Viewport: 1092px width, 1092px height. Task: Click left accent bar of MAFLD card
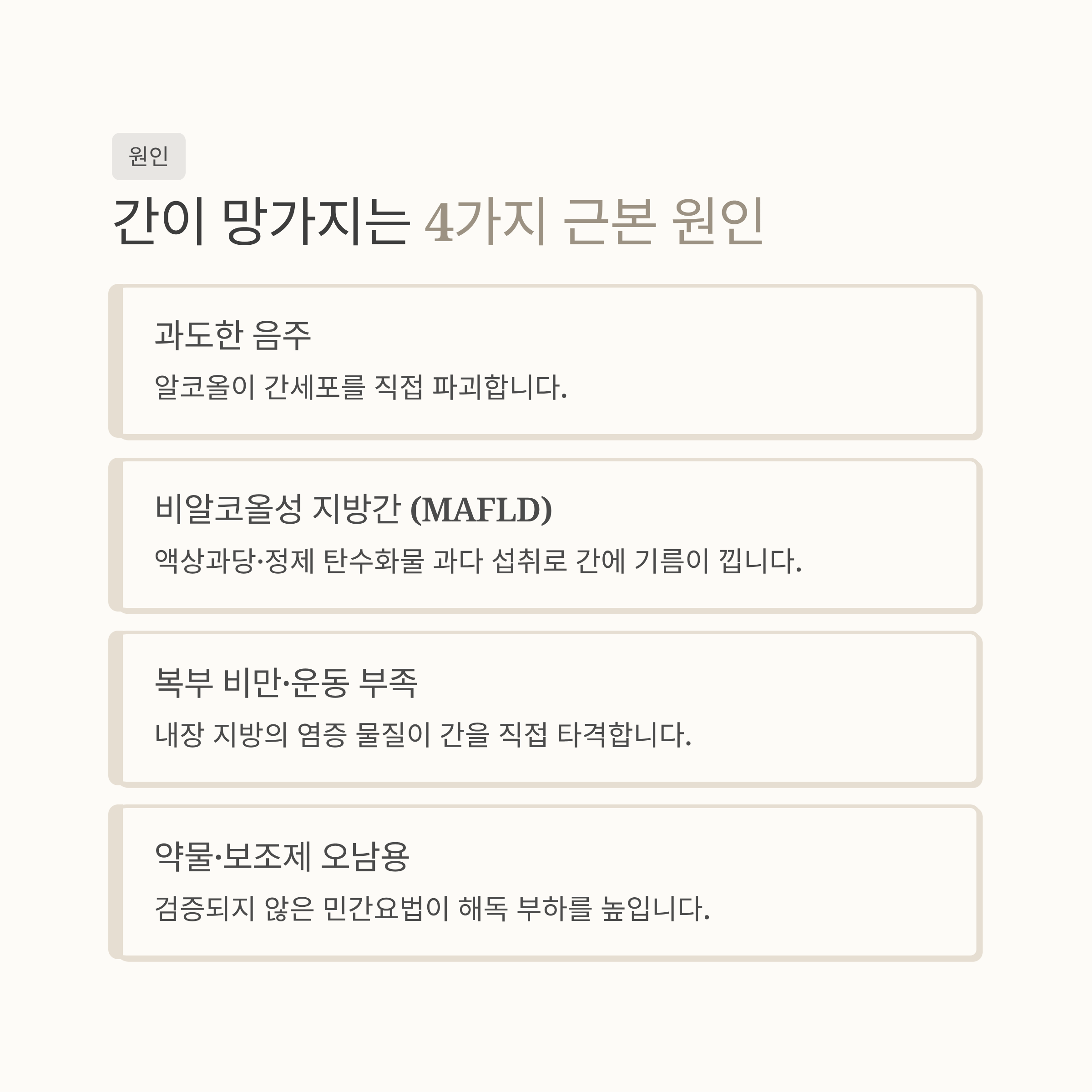(115, 535)
